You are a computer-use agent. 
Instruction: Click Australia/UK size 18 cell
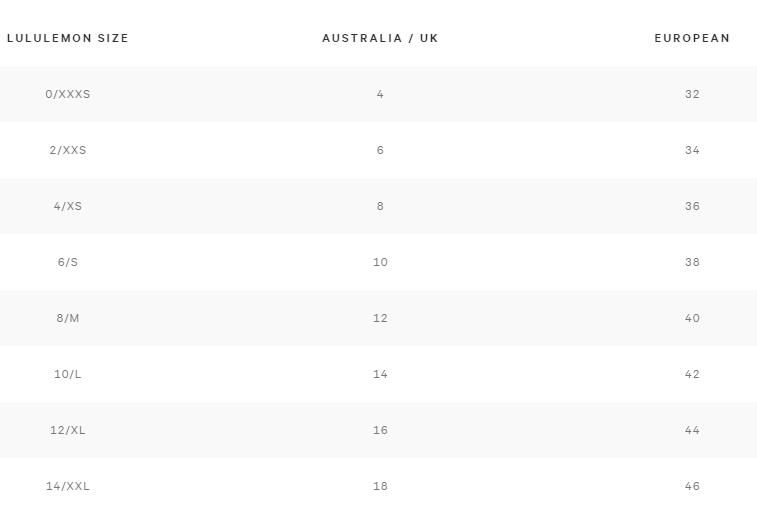coord(380,486)
